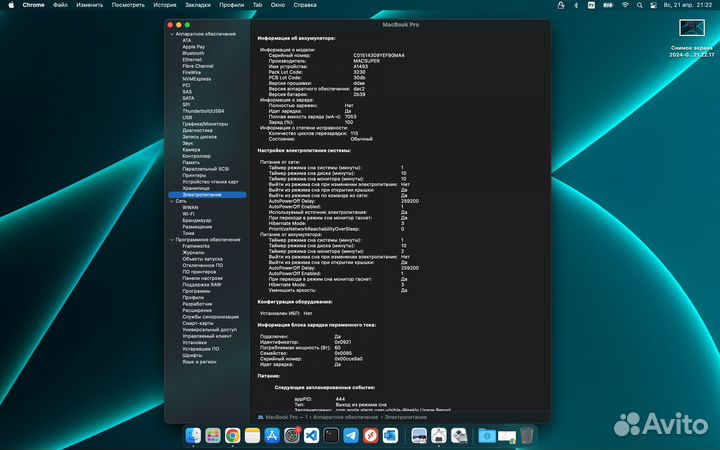Launch Visual Studio Code from Dock
Image resolution: width=720 pixels, height=450 pixels.
coord(311,435)
